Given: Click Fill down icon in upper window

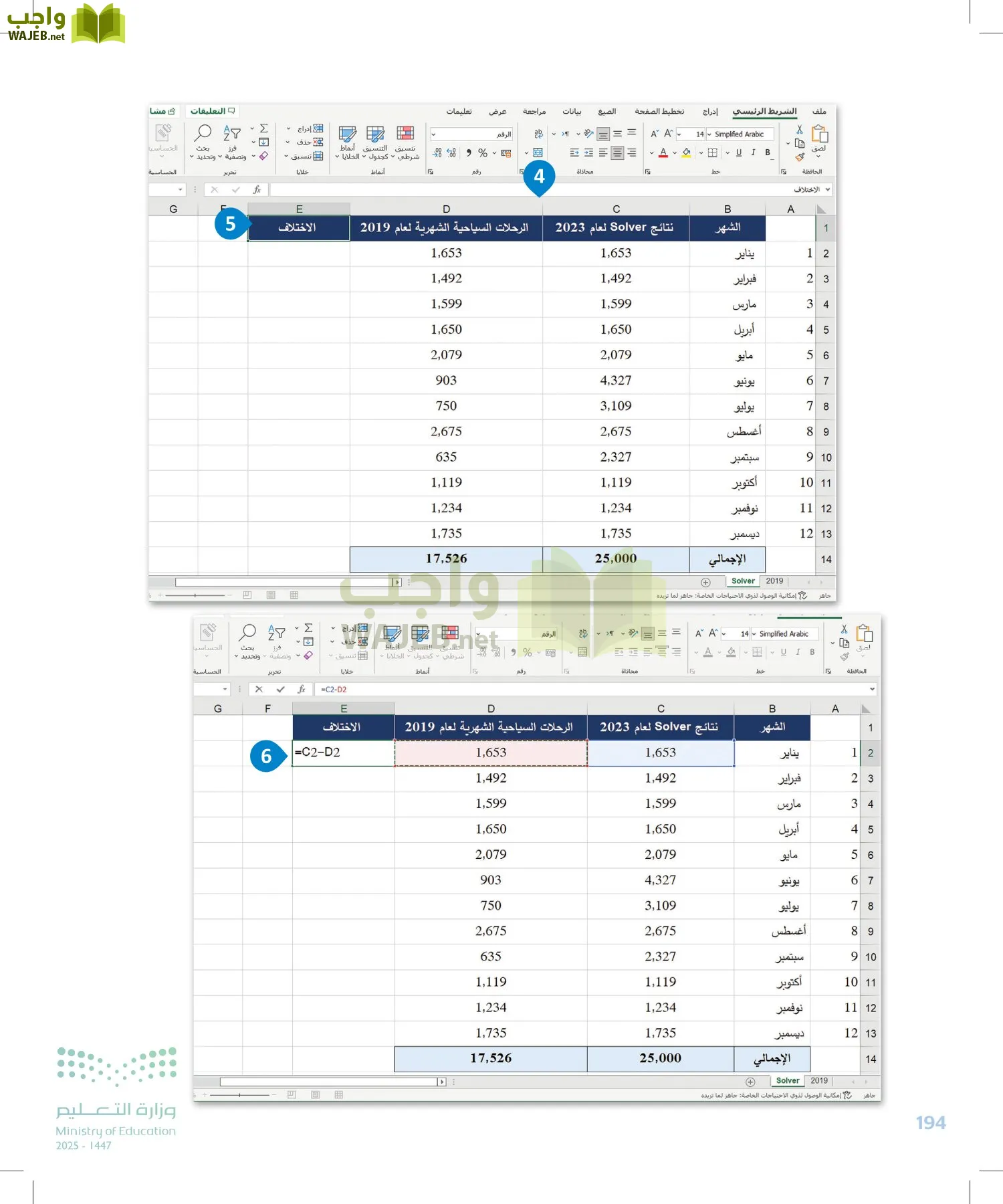Looking at the screenshot, I should 264,142.
